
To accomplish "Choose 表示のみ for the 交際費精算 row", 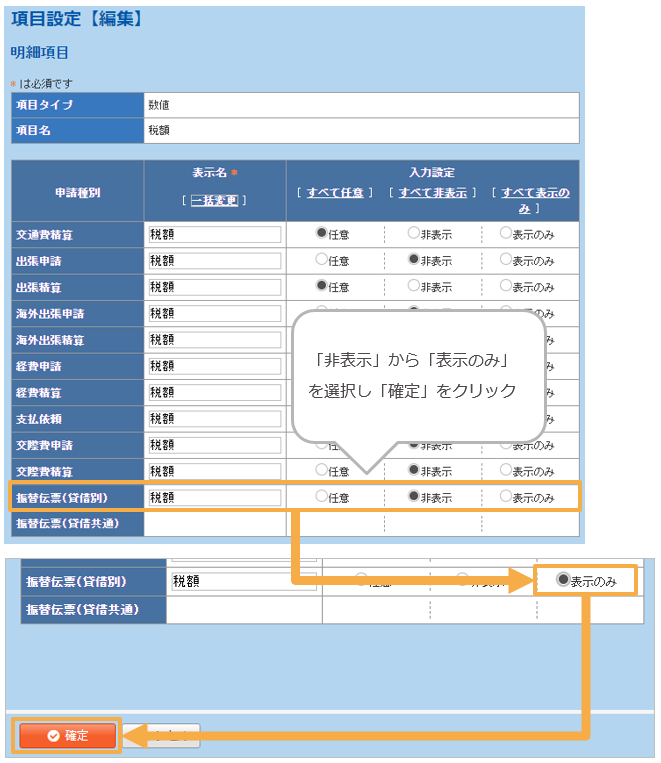I will point(505,470).
